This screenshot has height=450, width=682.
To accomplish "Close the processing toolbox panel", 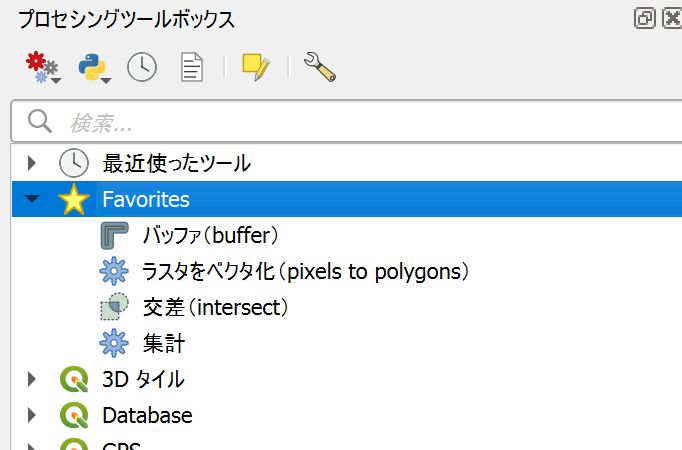I will 672,18.
